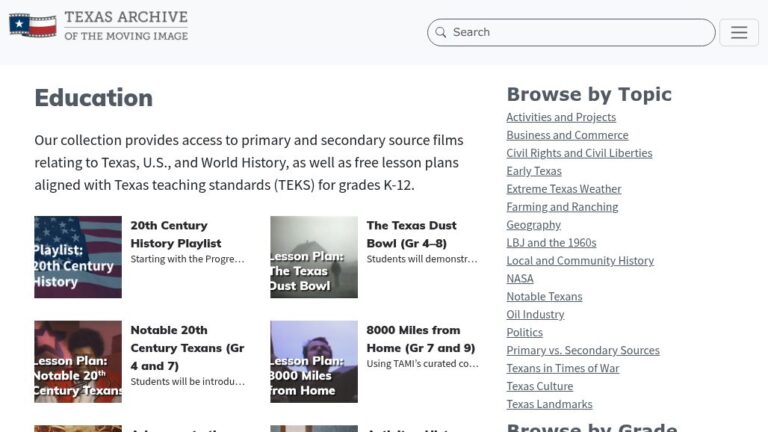Screen dimensions: 768x432
Task: Open 20th Century History Playlist title
Action: click(176, 234)
